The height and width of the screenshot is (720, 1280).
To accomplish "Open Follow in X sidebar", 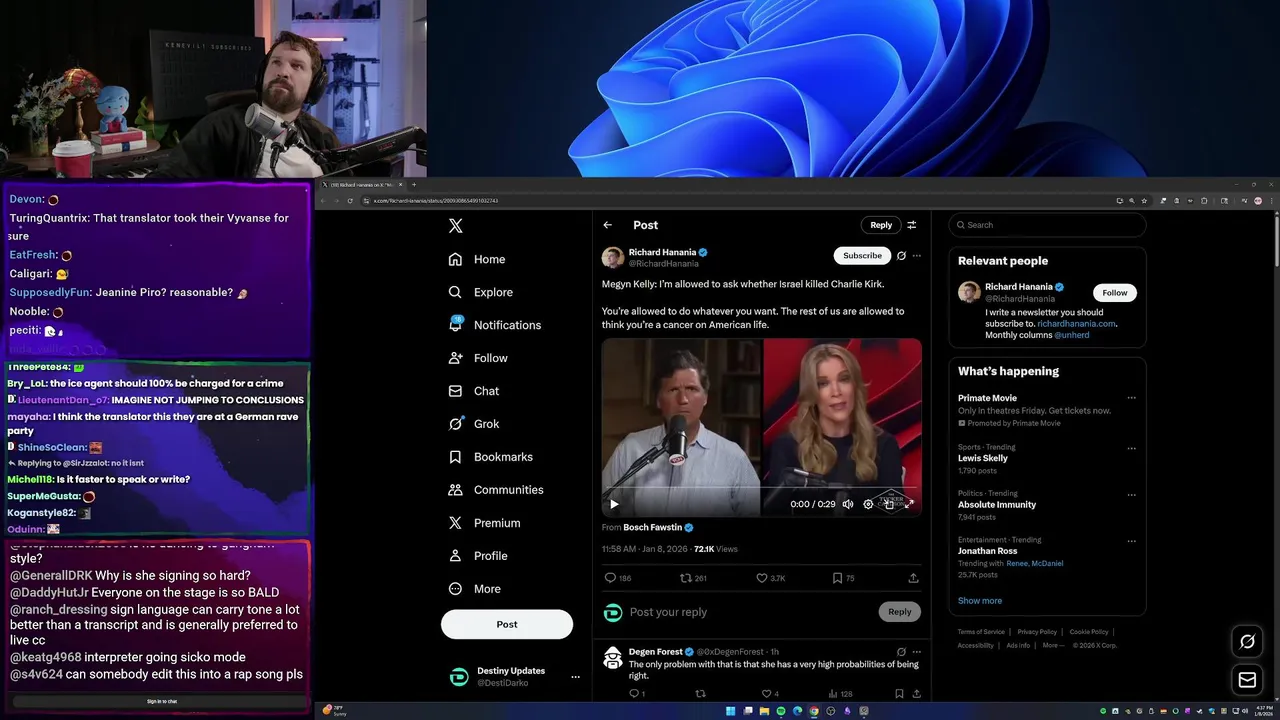I will click(478, 358).
